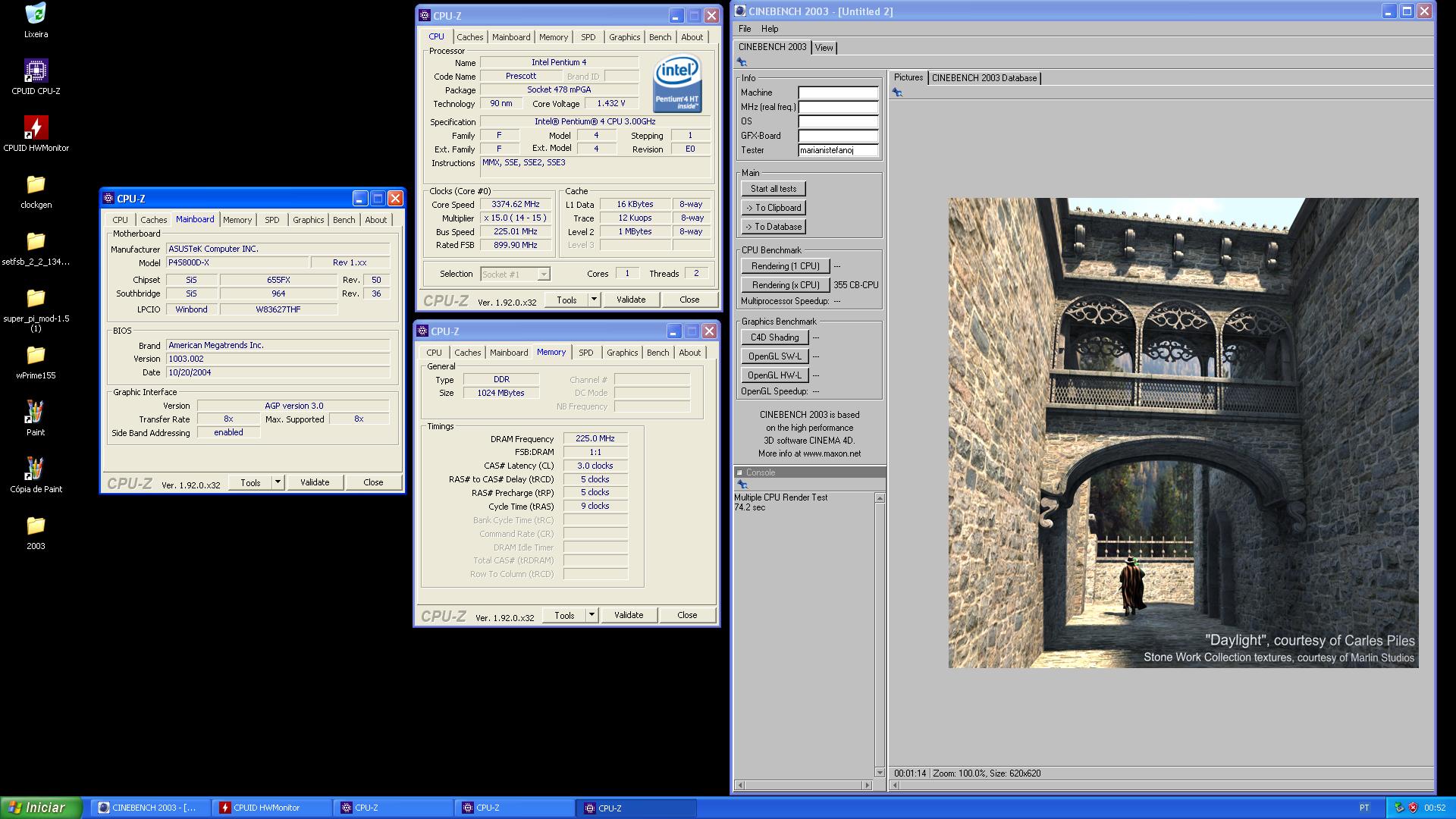Click the Memory CPU-Z window title icon
Screen dimensions: 1456x819
422,331
